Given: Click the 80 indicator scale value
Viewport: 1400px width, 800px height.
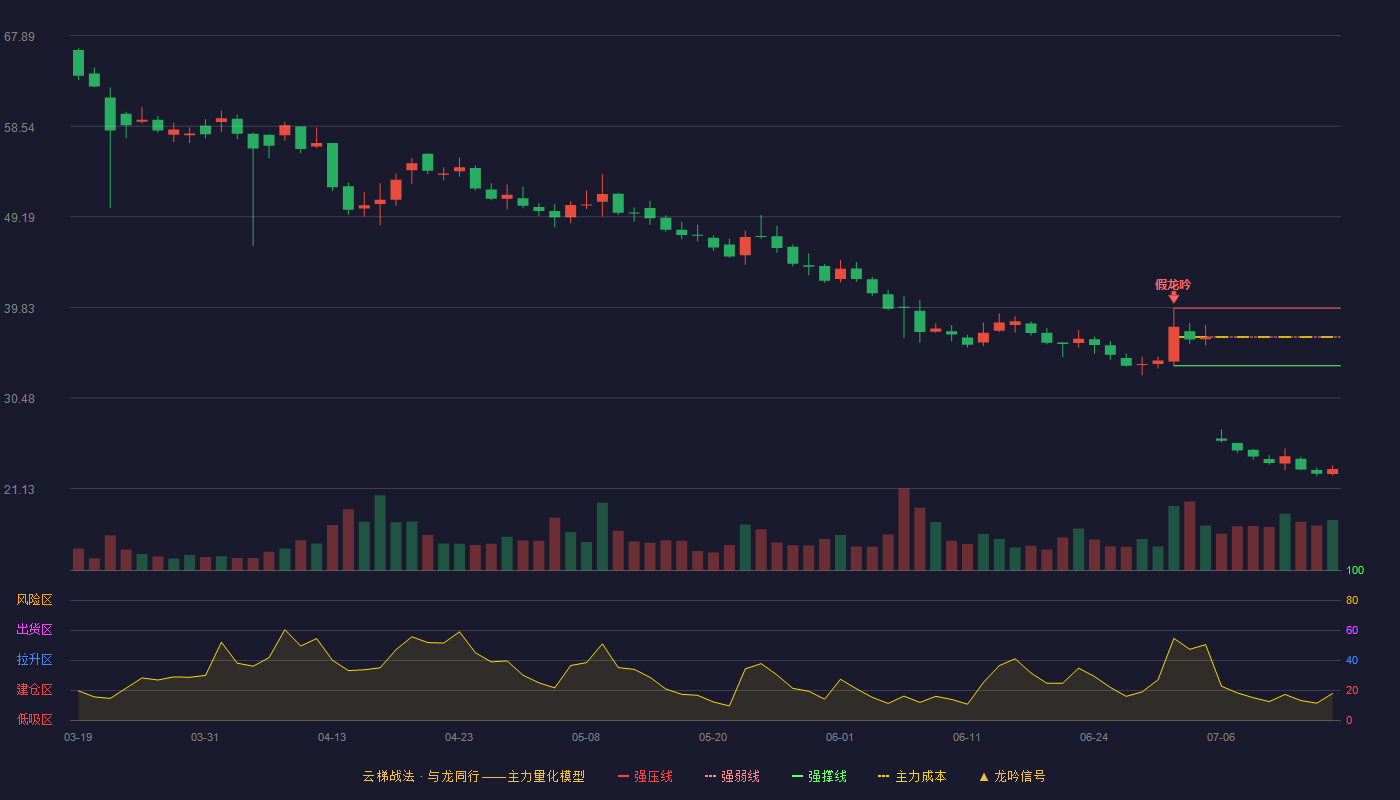Looking at the screenshot, I should click(x=1352, y=601).
